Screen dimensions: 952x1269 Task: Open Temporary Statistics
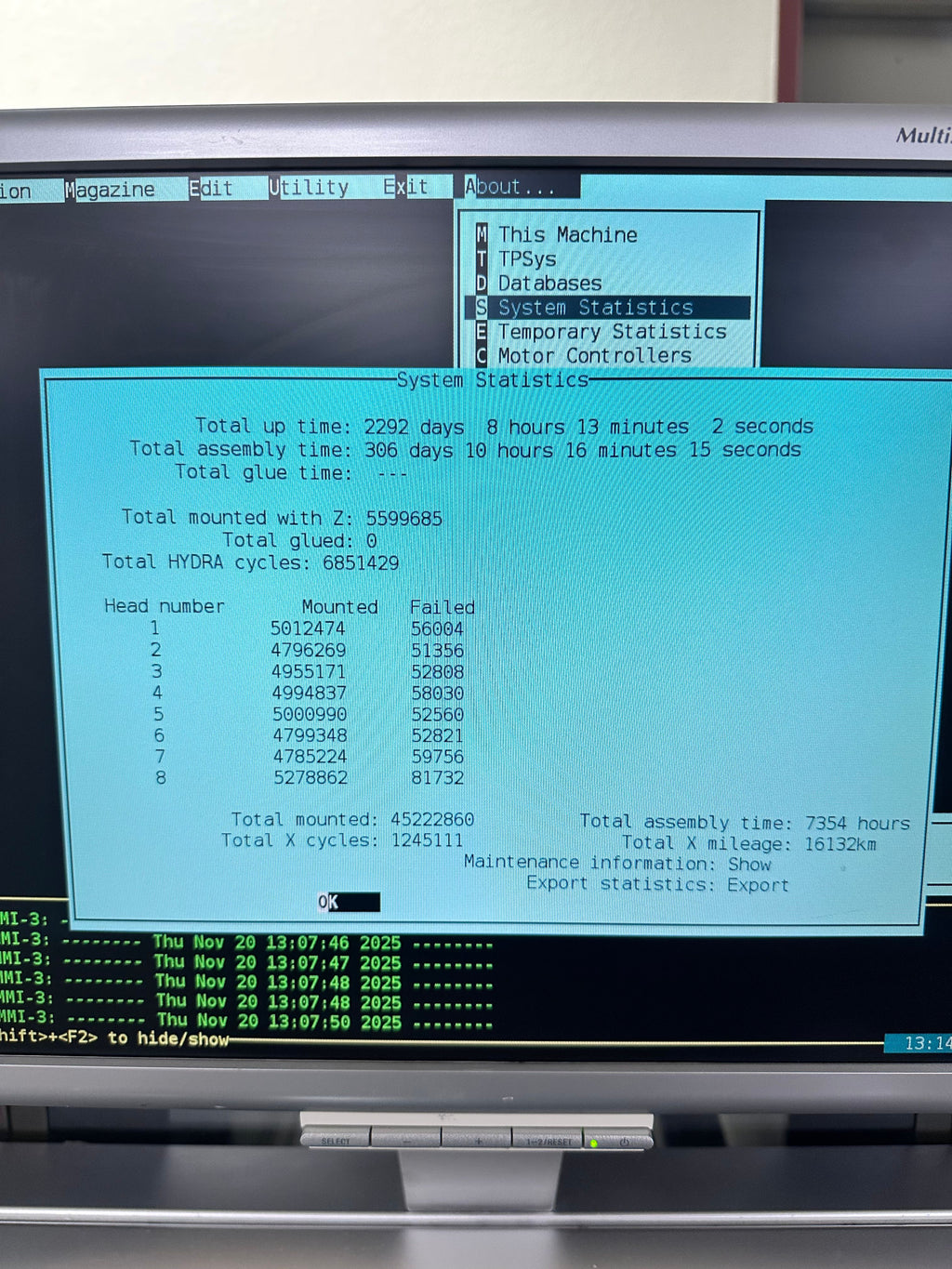[x=612, y=332]
